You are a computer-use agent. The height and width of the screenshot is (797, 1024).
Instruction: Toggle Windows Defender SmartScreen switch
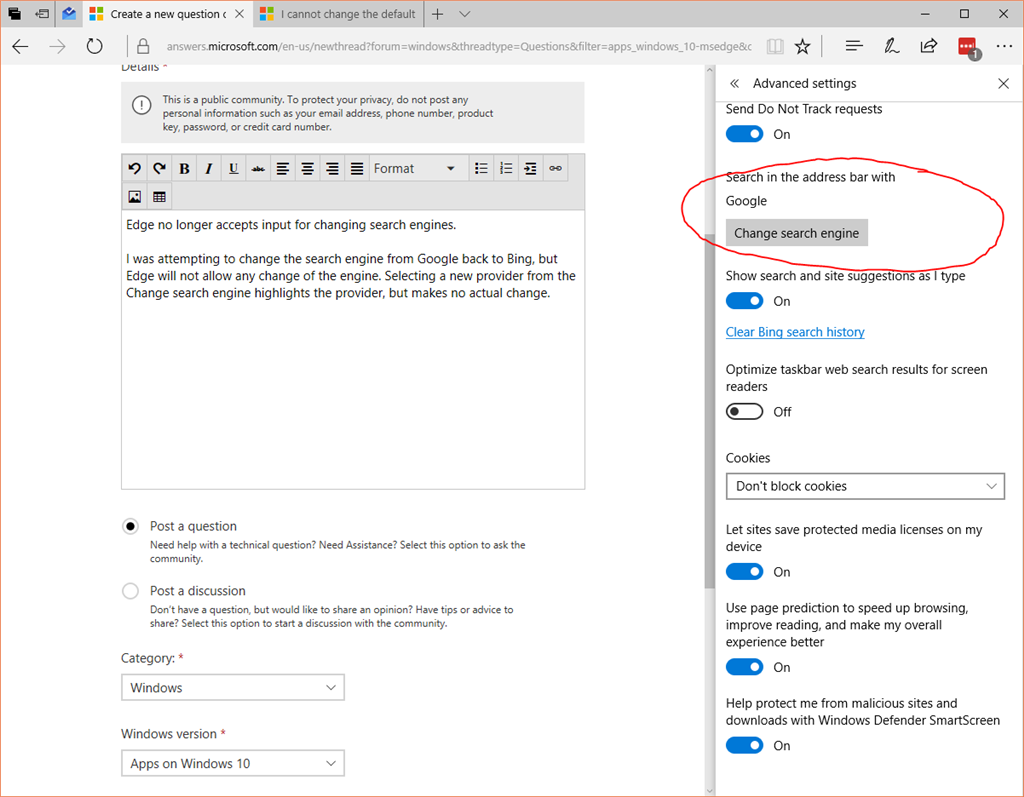click(744, 745)
